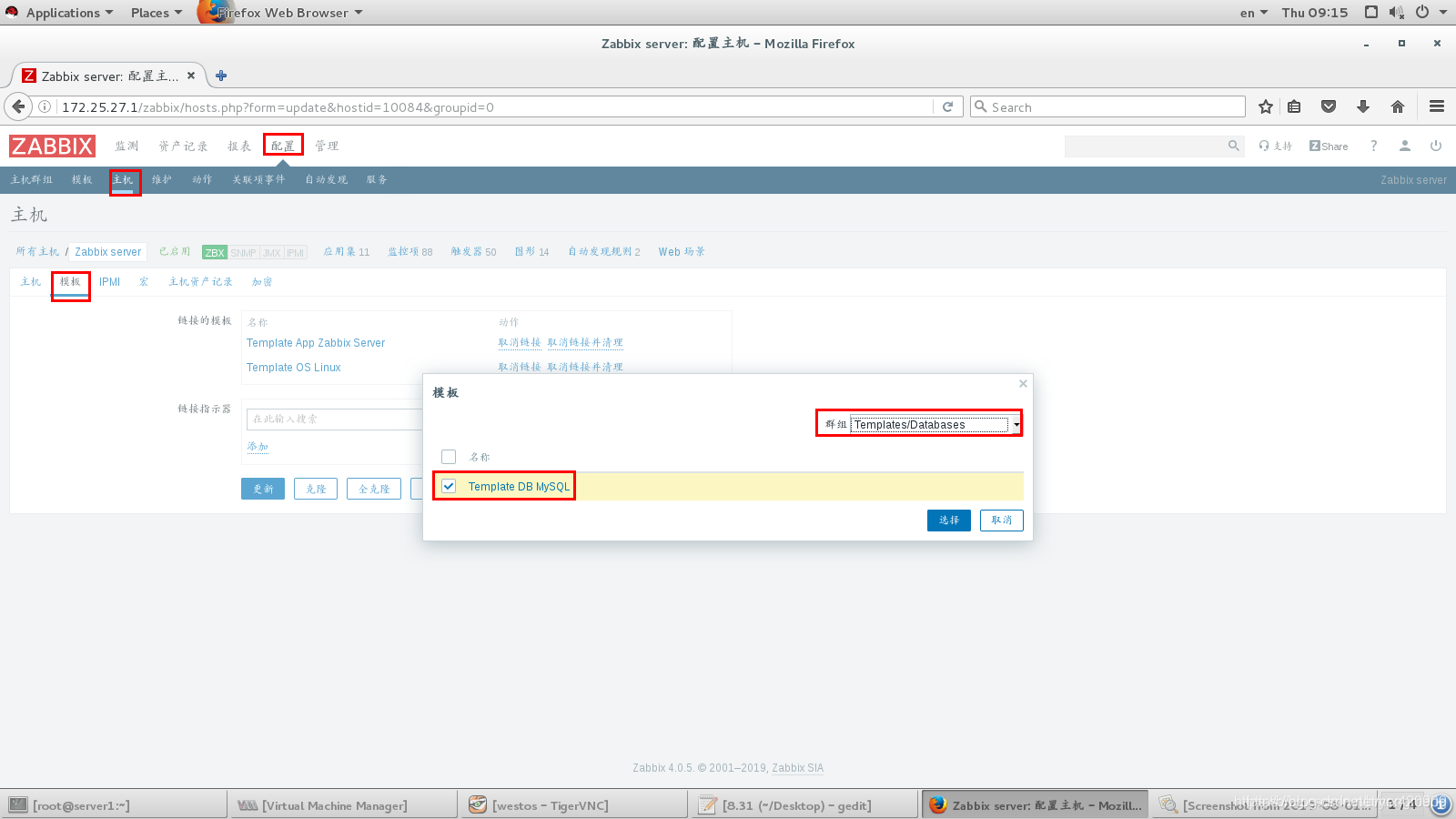Viewport: 1456px width, 819px height.
Task: Click the Zabbix search magnifier icon
Action: click(1233, 146)
